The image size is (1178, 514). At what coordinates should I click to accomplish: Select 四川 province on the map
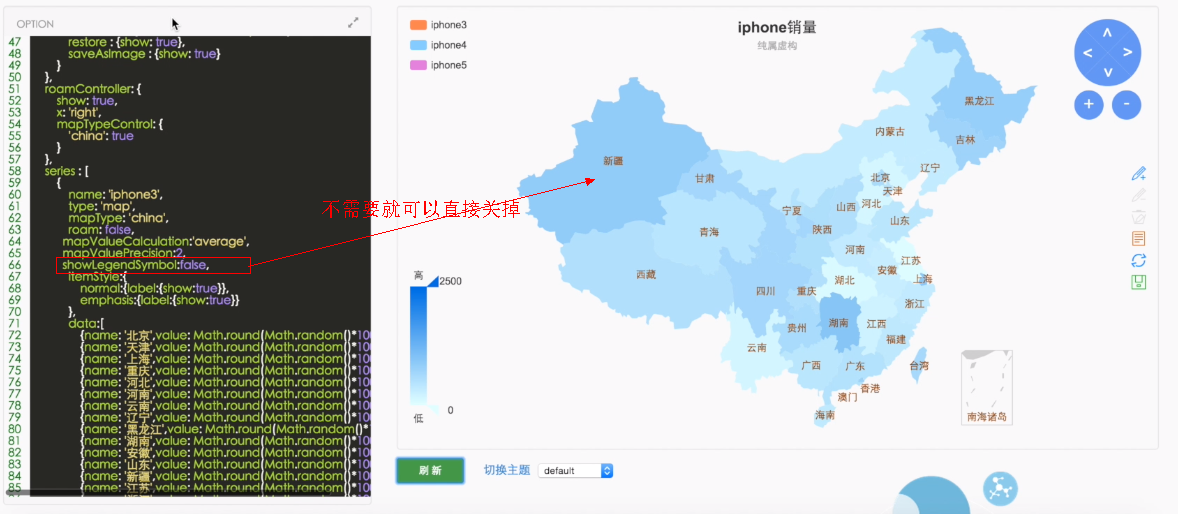(x=766, y=292)
